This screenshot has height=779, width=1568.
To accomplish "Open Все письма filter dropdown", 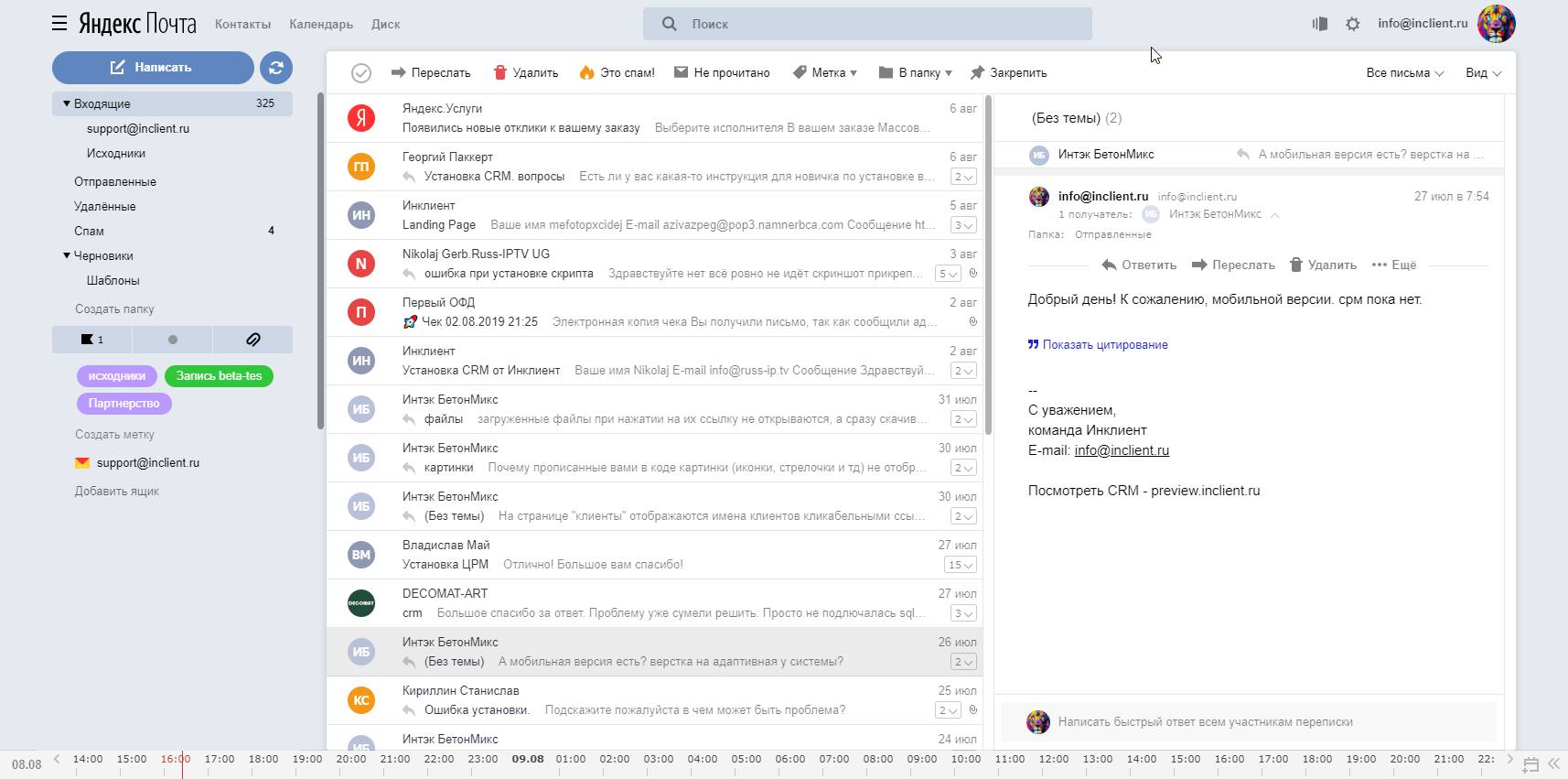I will click(x=1404, y=72).
